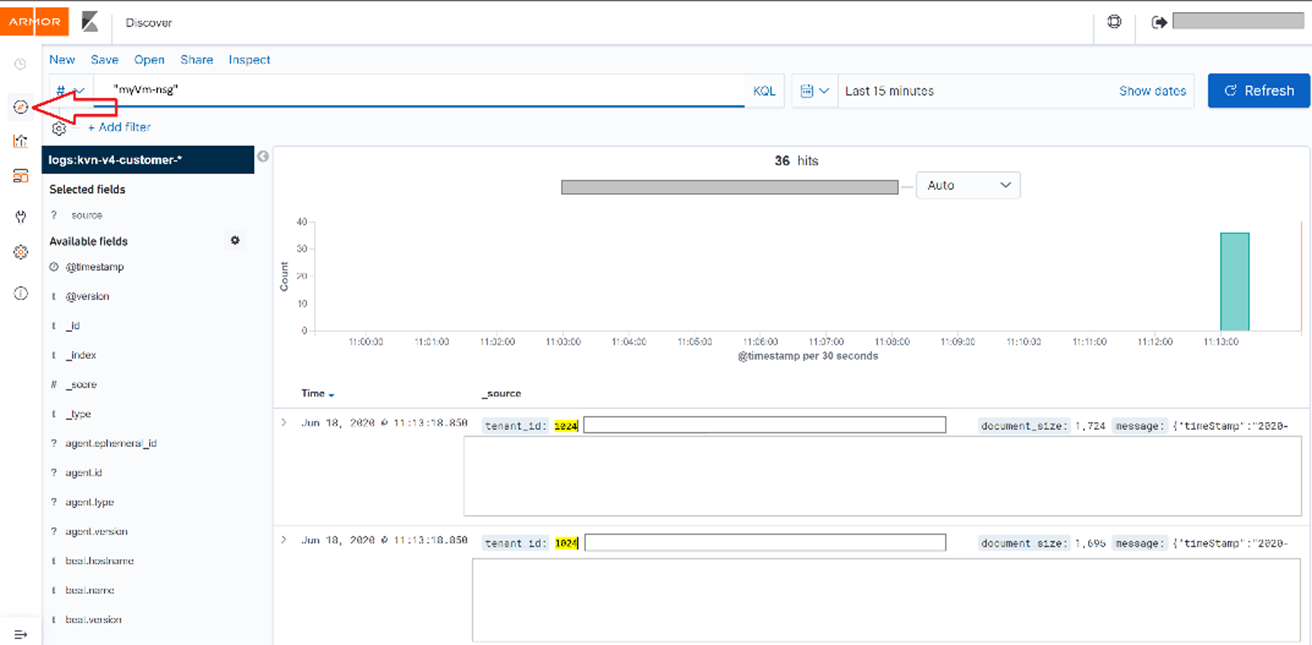Open the Inspect menu item
This screenshot has width=1312, height=645.
[x=249, y=60]
